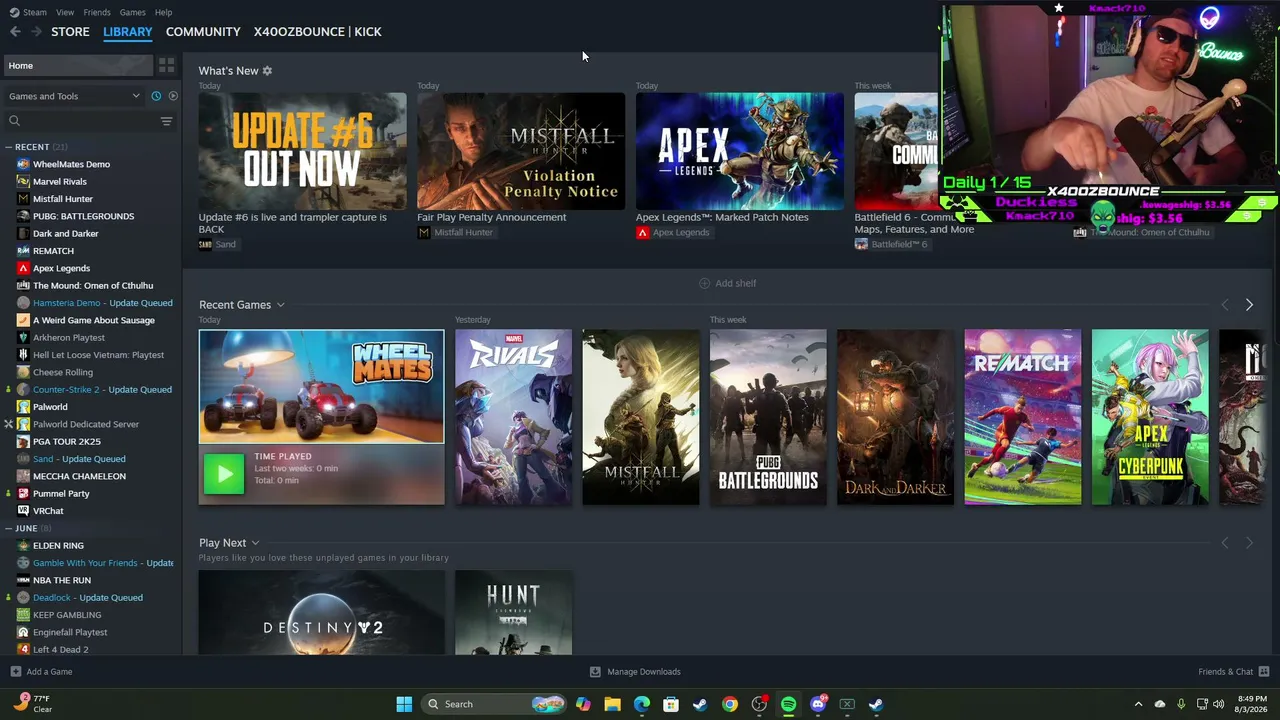1280x720 pixels.
Task: Open the REMATCH game cover
Action: pyautogui.click(x=1022, y=417)
